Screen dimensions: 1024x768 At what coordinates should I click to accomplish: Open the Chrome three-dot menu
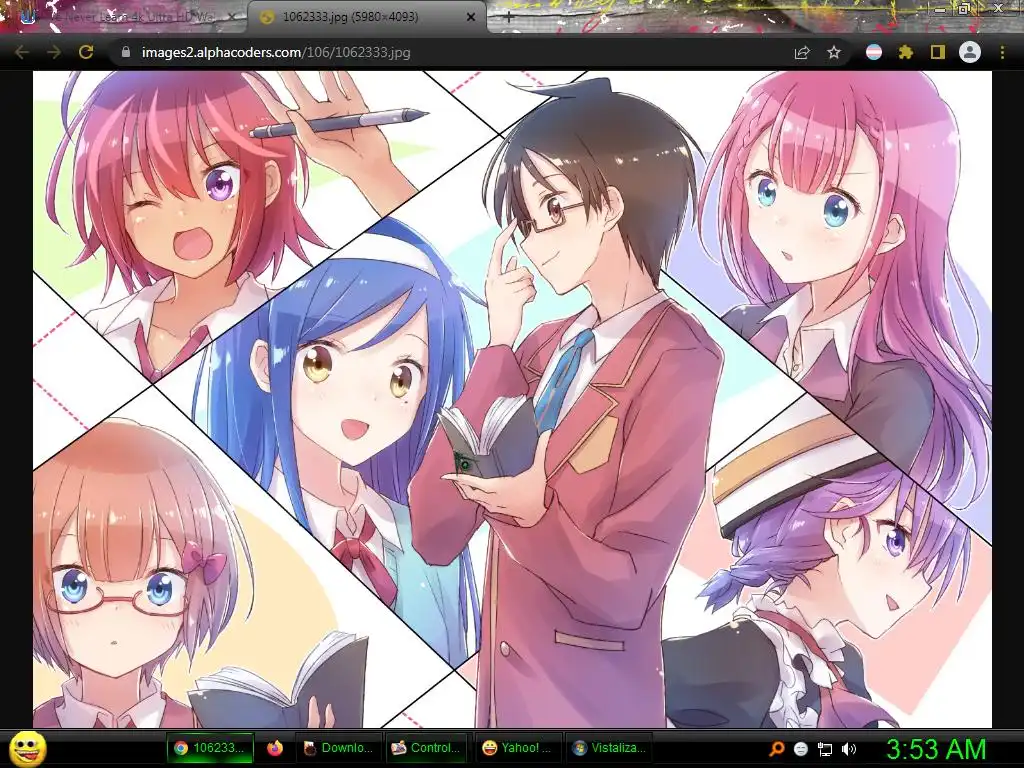[1002, 52]
